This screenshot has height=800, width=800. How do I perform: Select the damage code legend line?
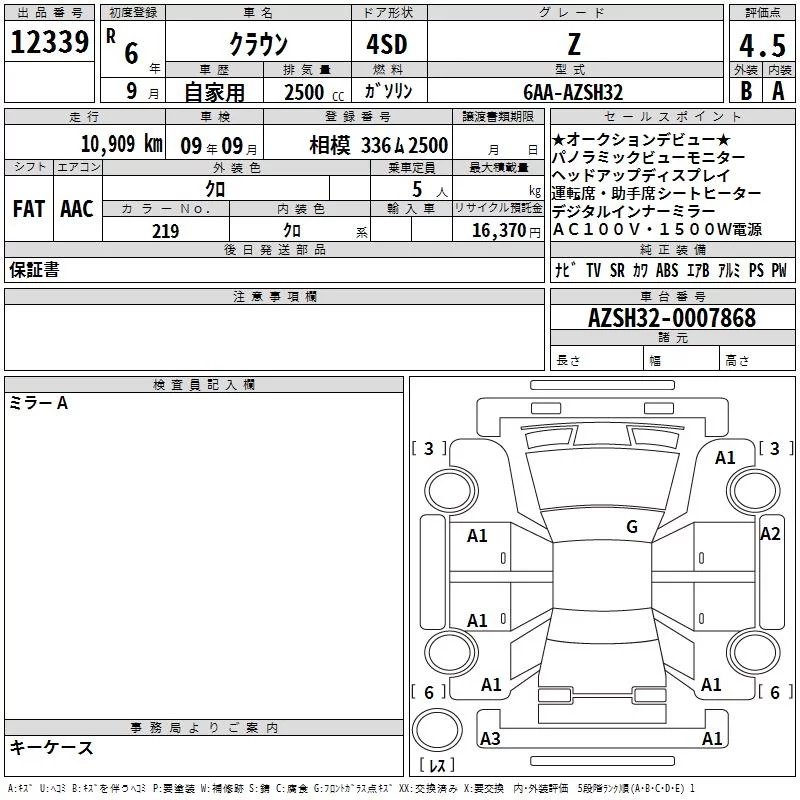(x=351, y=789)
